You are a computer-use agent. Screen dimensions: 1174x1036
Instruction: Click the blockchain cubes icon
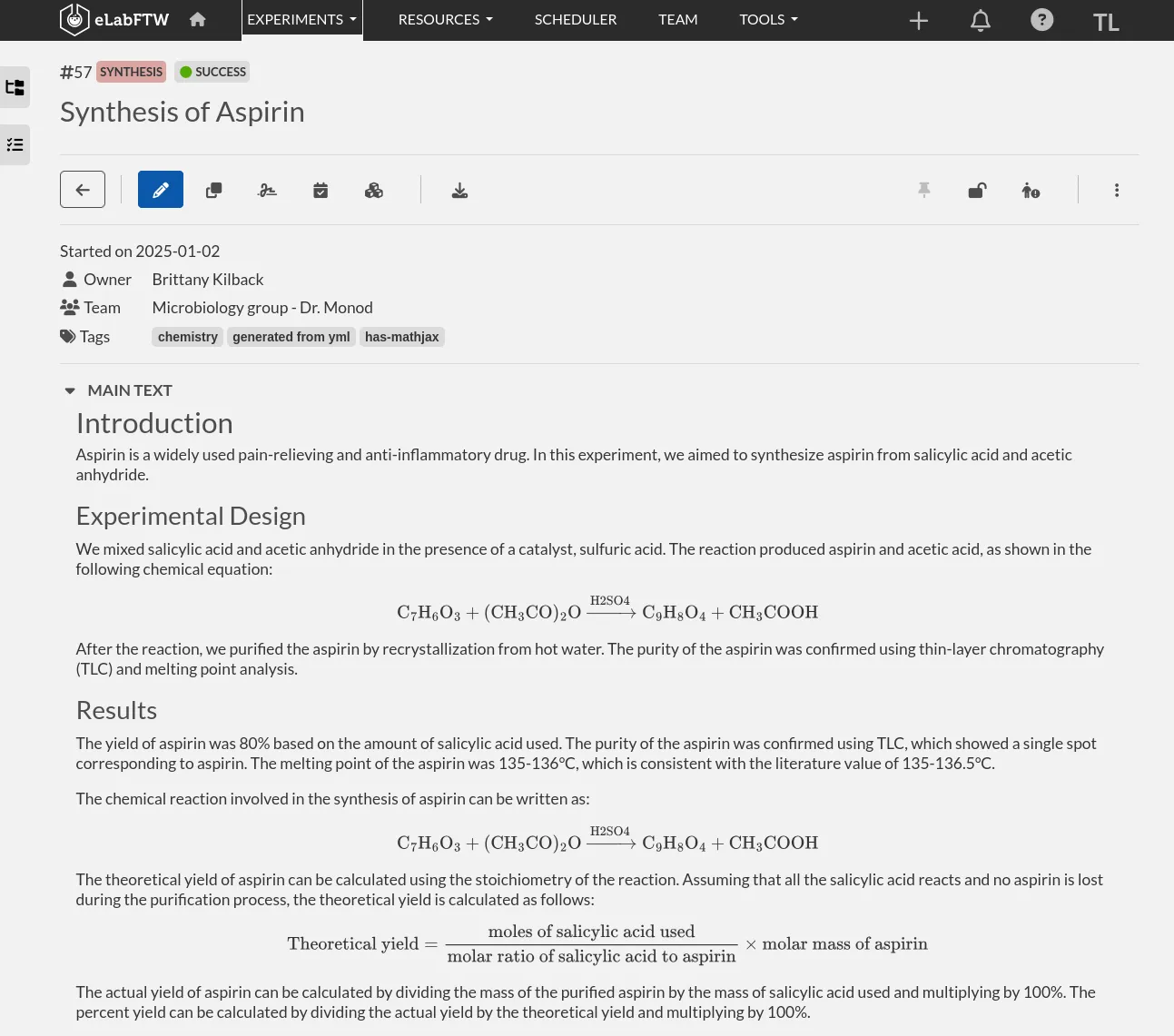click(374, 190)
